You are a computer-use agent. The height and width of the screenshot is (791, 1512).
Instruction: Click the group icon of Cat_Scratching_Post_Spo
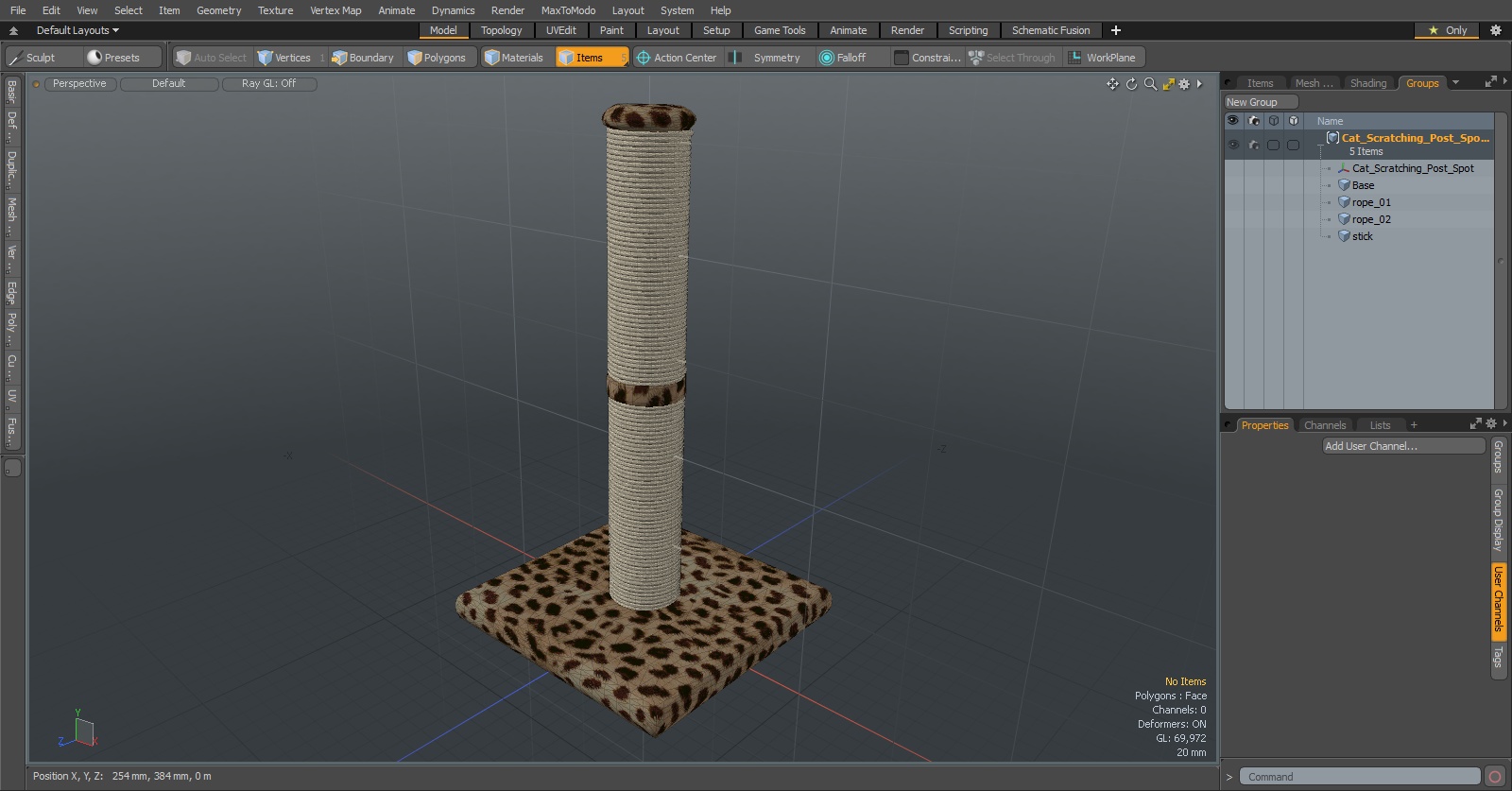(1332, 138)
